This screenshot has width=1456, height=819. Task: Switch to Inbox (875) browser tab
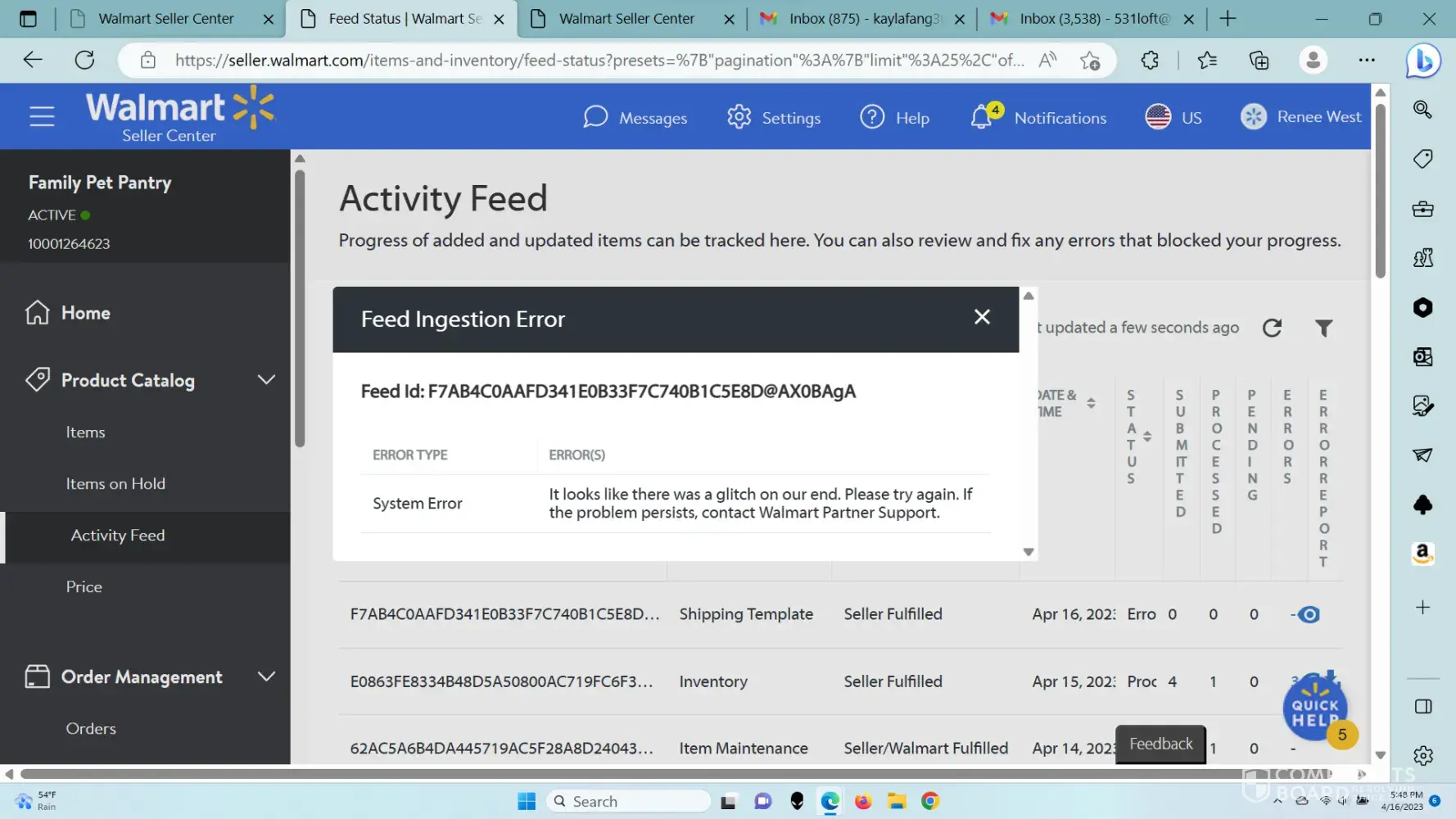863,19
